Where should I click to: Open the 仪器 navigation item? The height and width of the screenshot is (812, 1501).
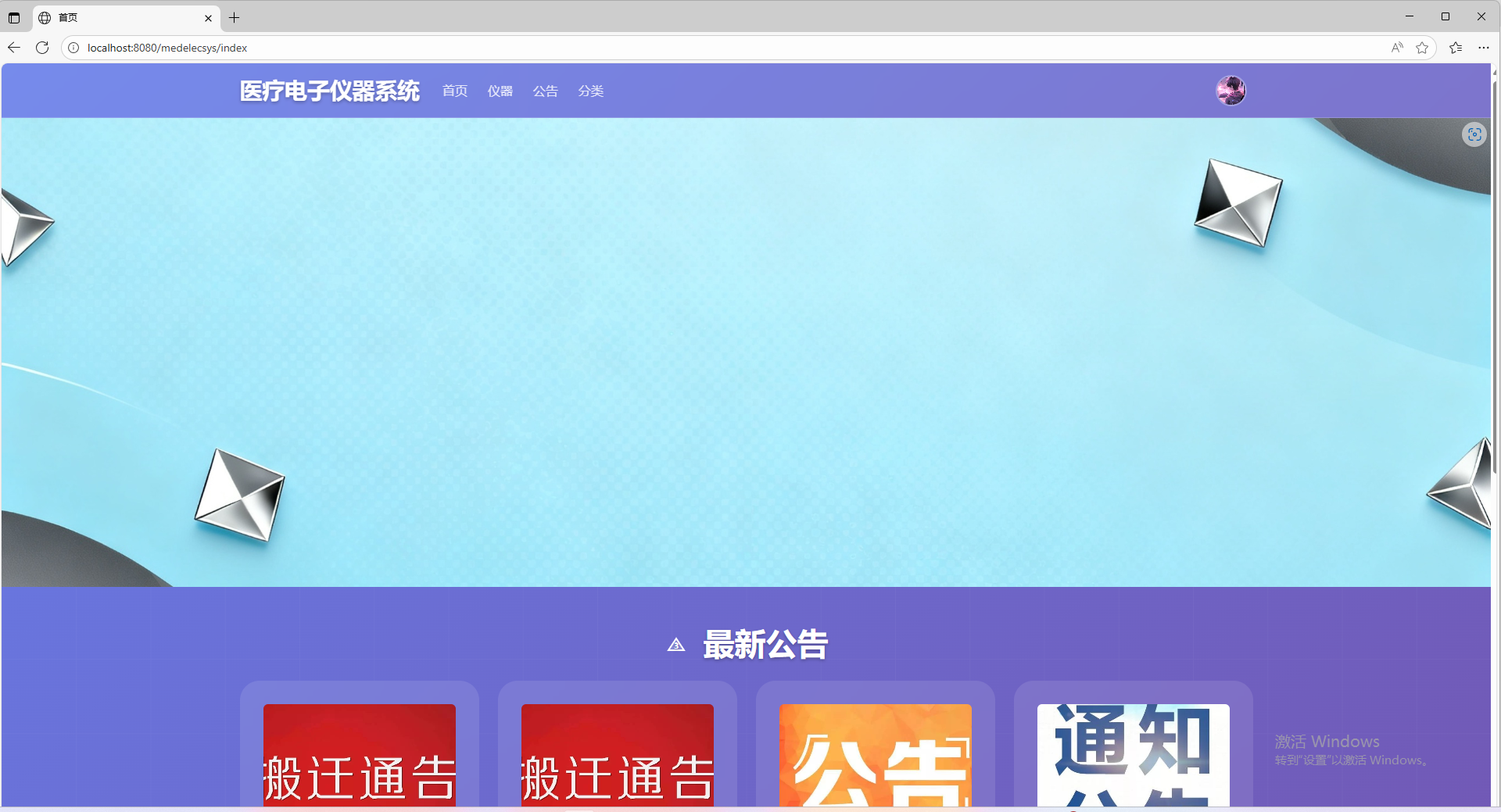500,91
